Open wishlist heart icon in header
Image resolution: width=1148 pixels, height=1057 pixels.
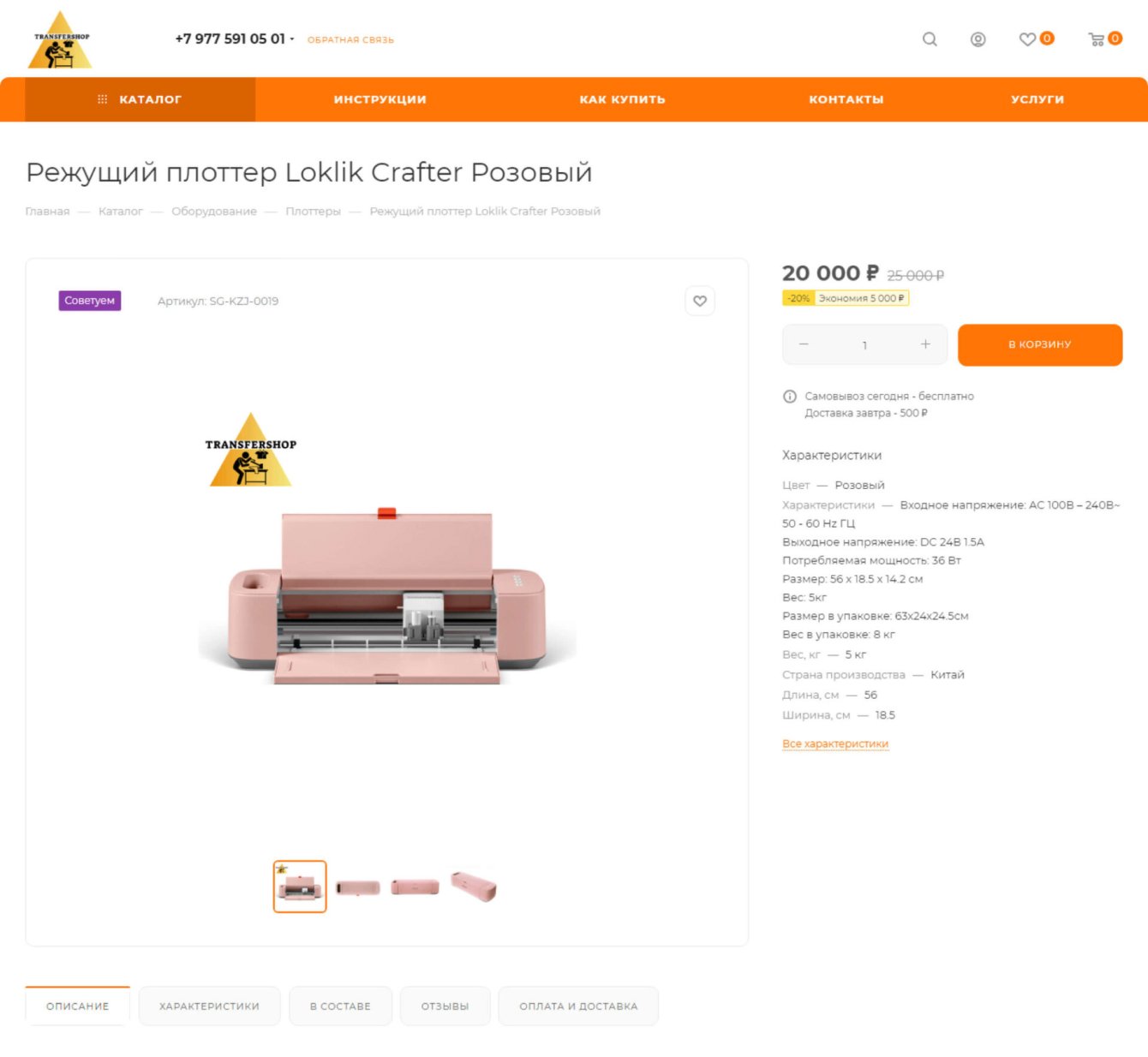pyautogui.click(x=1027, y=39)
